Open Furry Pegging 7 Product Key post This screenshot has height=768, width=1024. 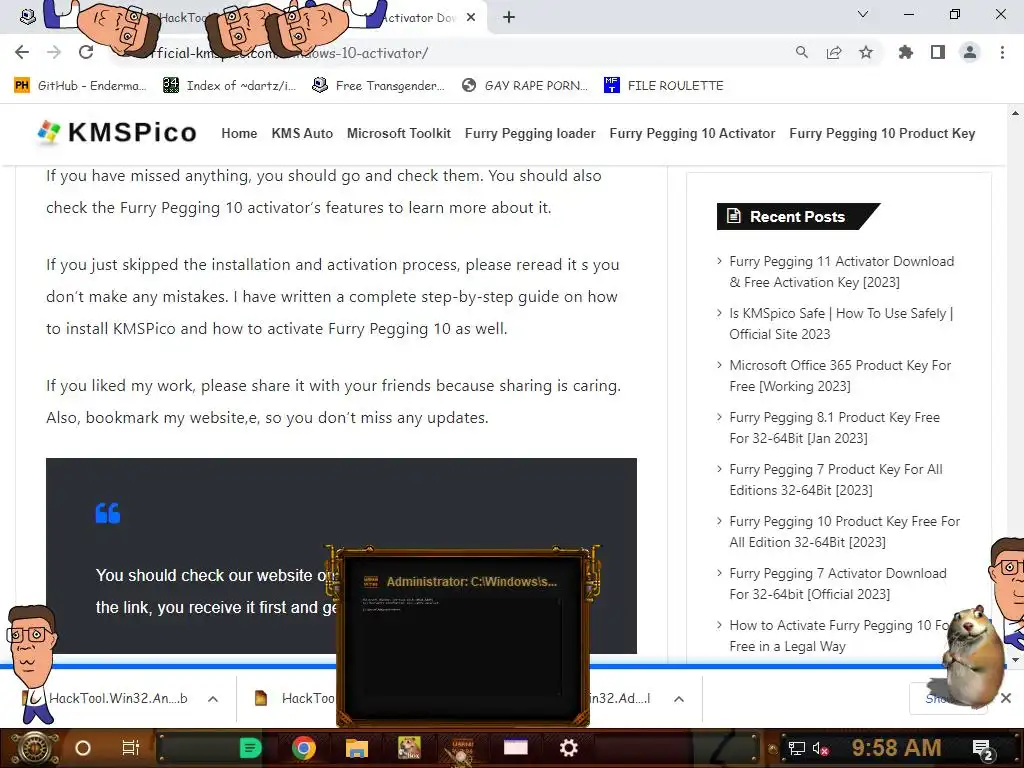tap(836, 479)
